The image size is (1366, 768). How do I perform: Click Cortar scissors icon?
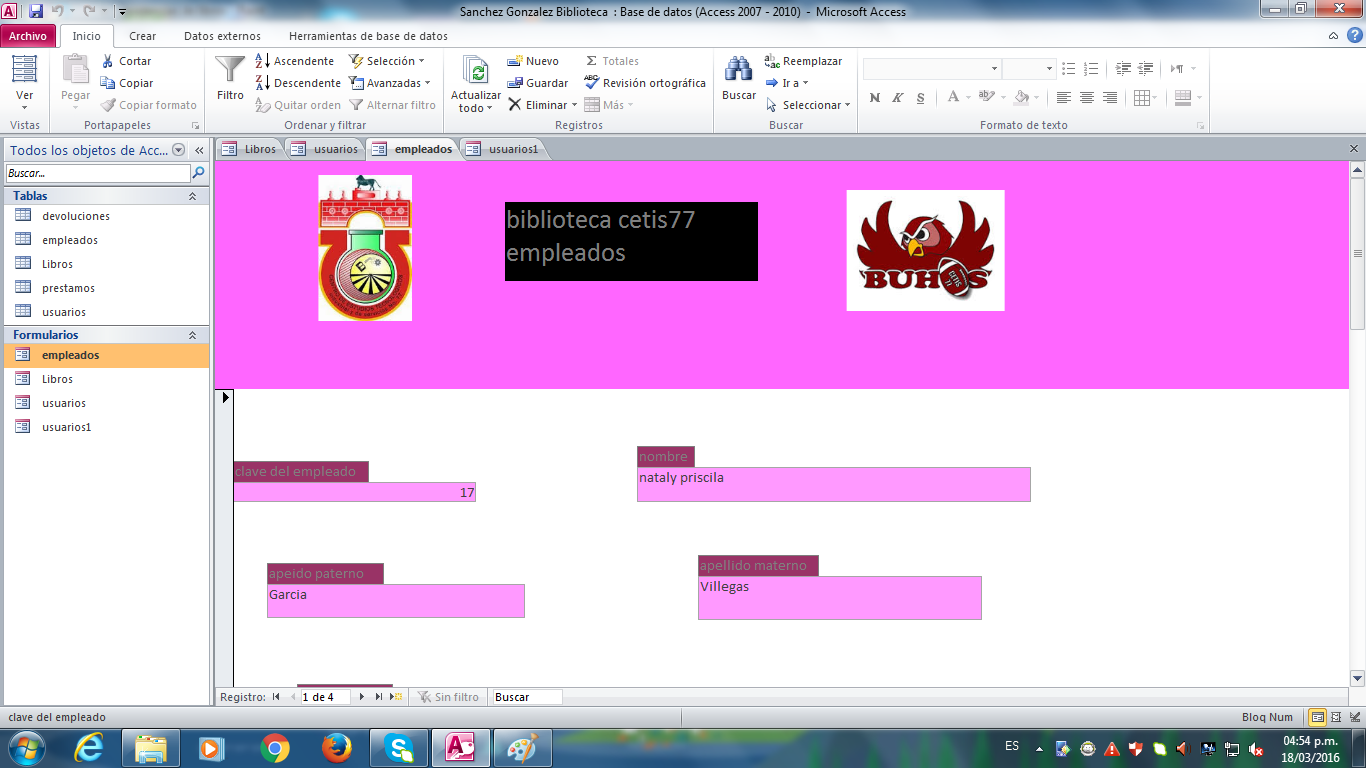[109, 61]
